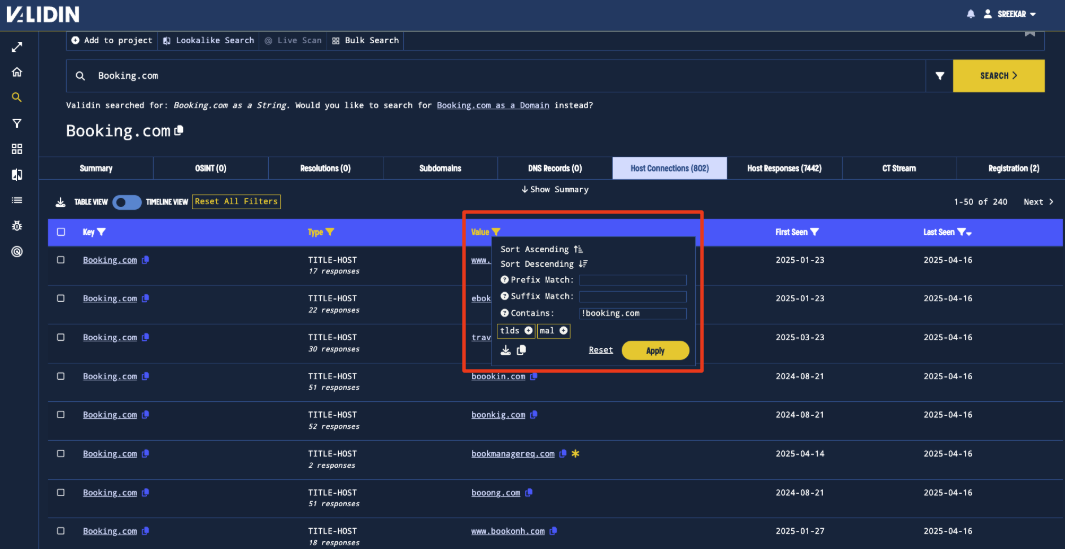The image size is (1065, 549).
Task: Check the row with 30 responses
Action: tap(61, 337)
